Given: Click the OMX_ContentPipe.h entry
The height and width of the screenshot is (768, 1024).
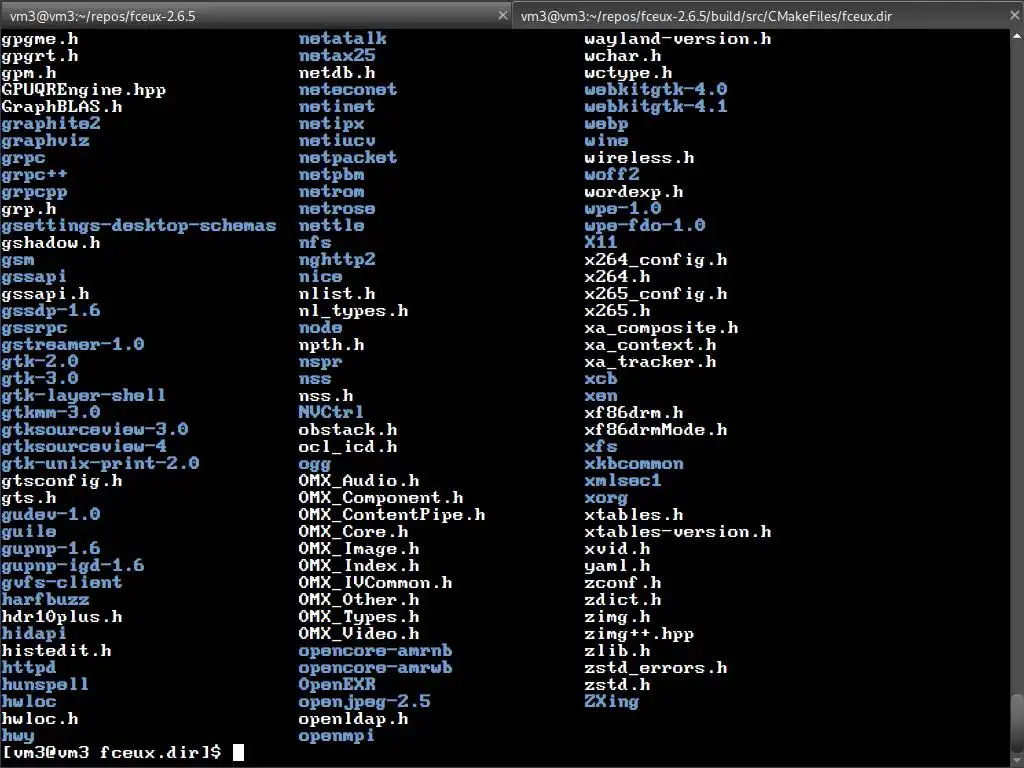Looking at the screenshot, I should point(392,515).
